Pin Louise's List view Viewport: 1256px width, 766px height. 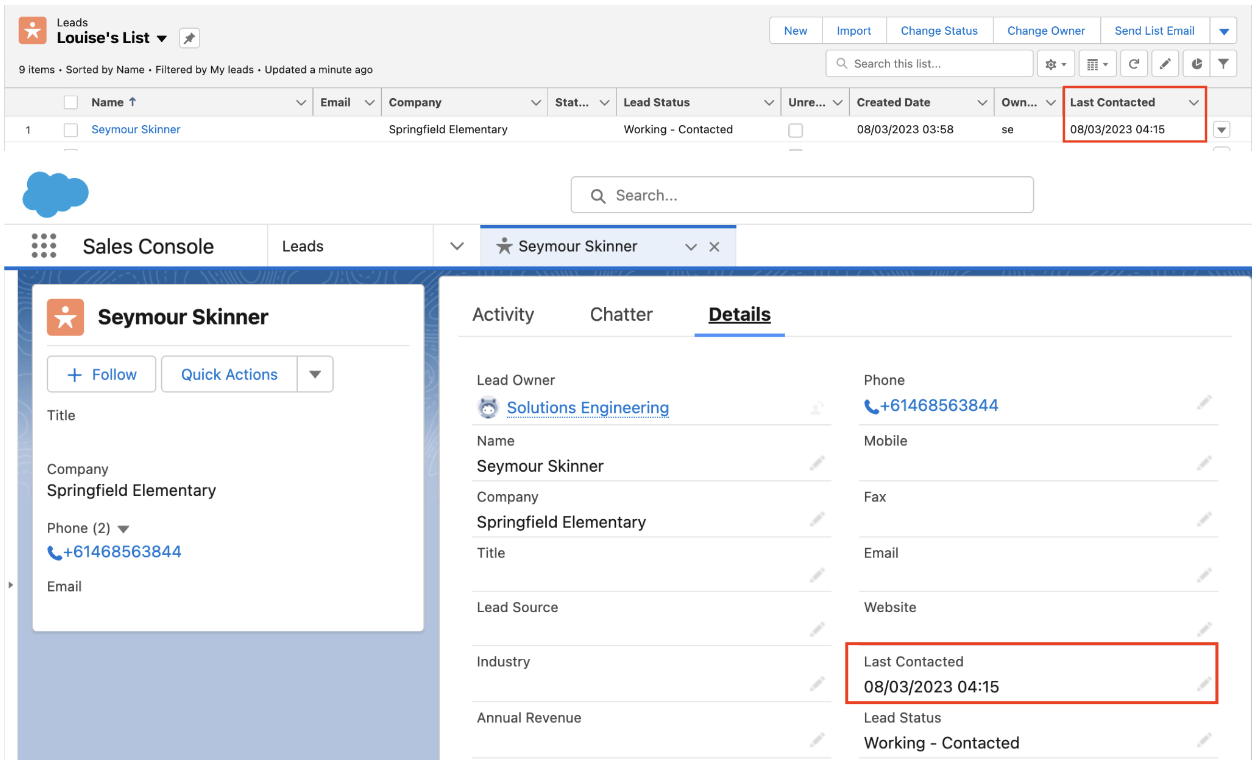(189, 38)
